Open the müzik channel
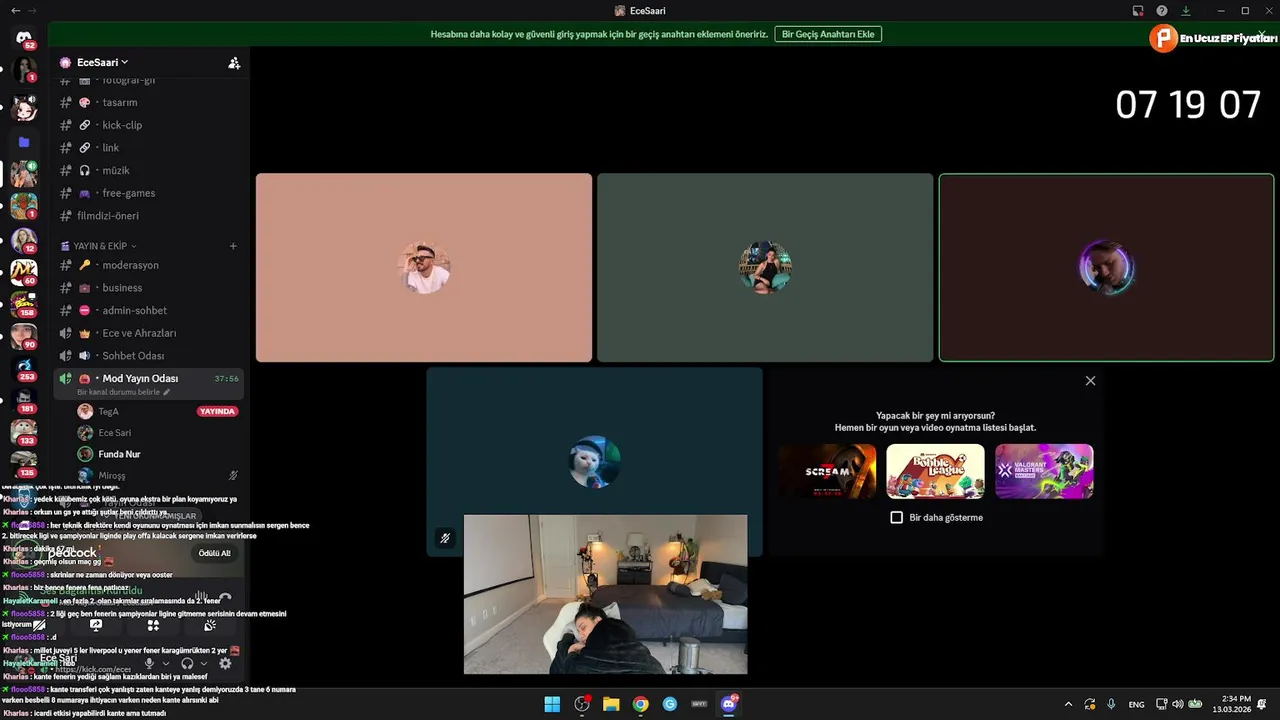This screenshot has height=720, width=1280. 149,170
